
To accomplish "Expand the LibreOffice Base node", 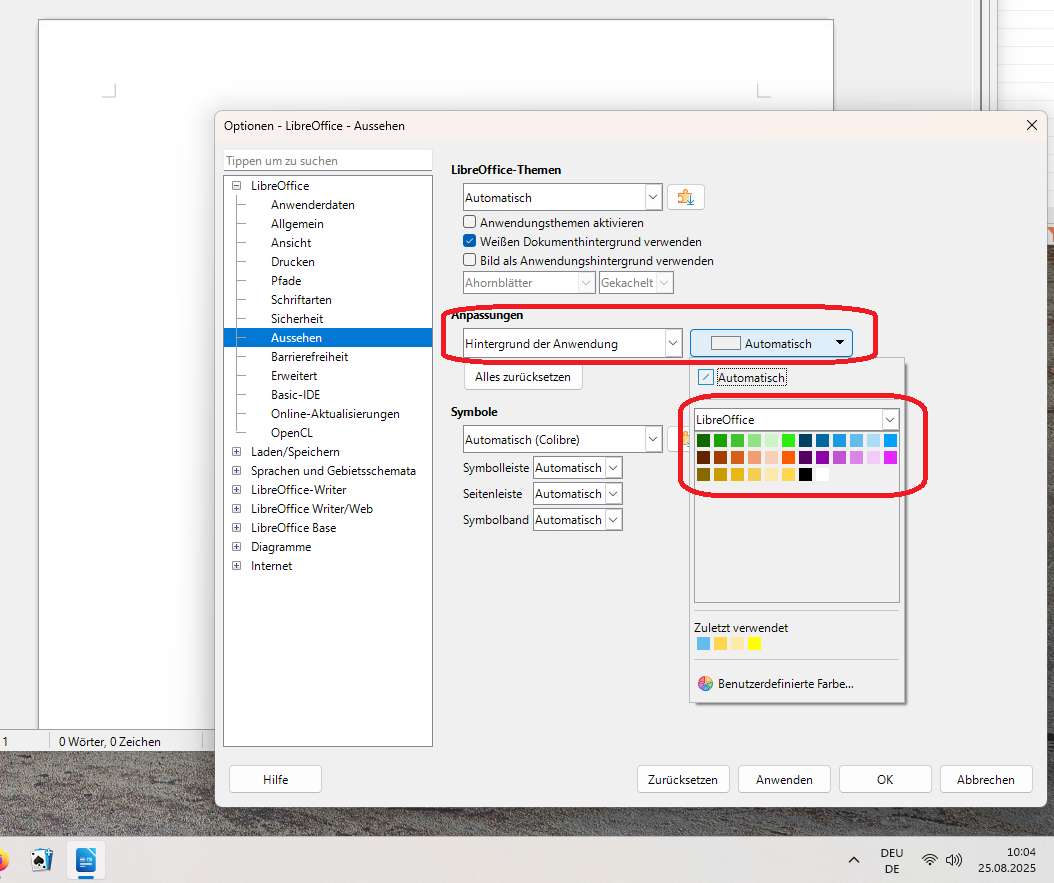I will click(237, 528).
